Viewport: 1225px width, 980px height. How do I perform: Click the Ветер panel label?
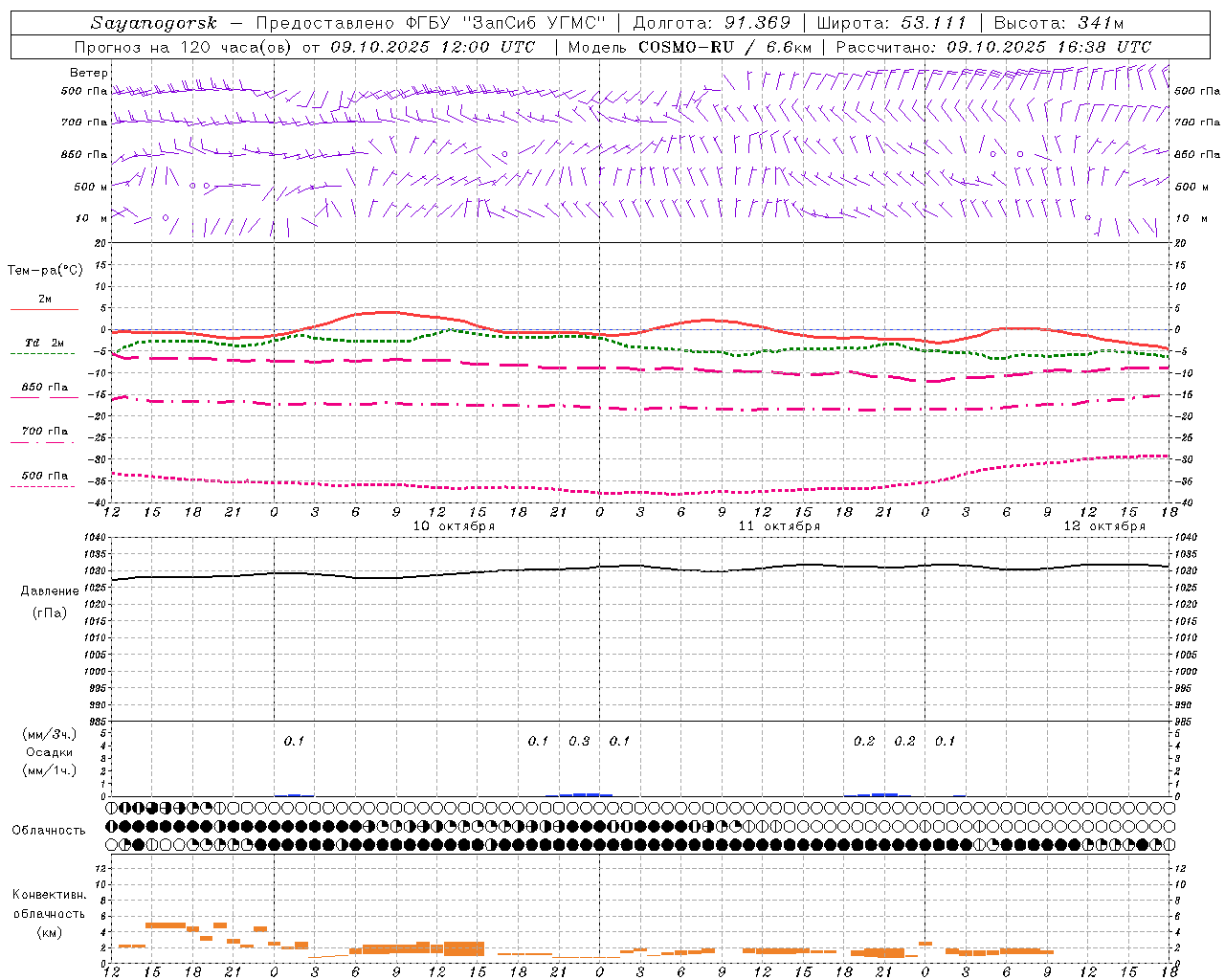[89, 73]
